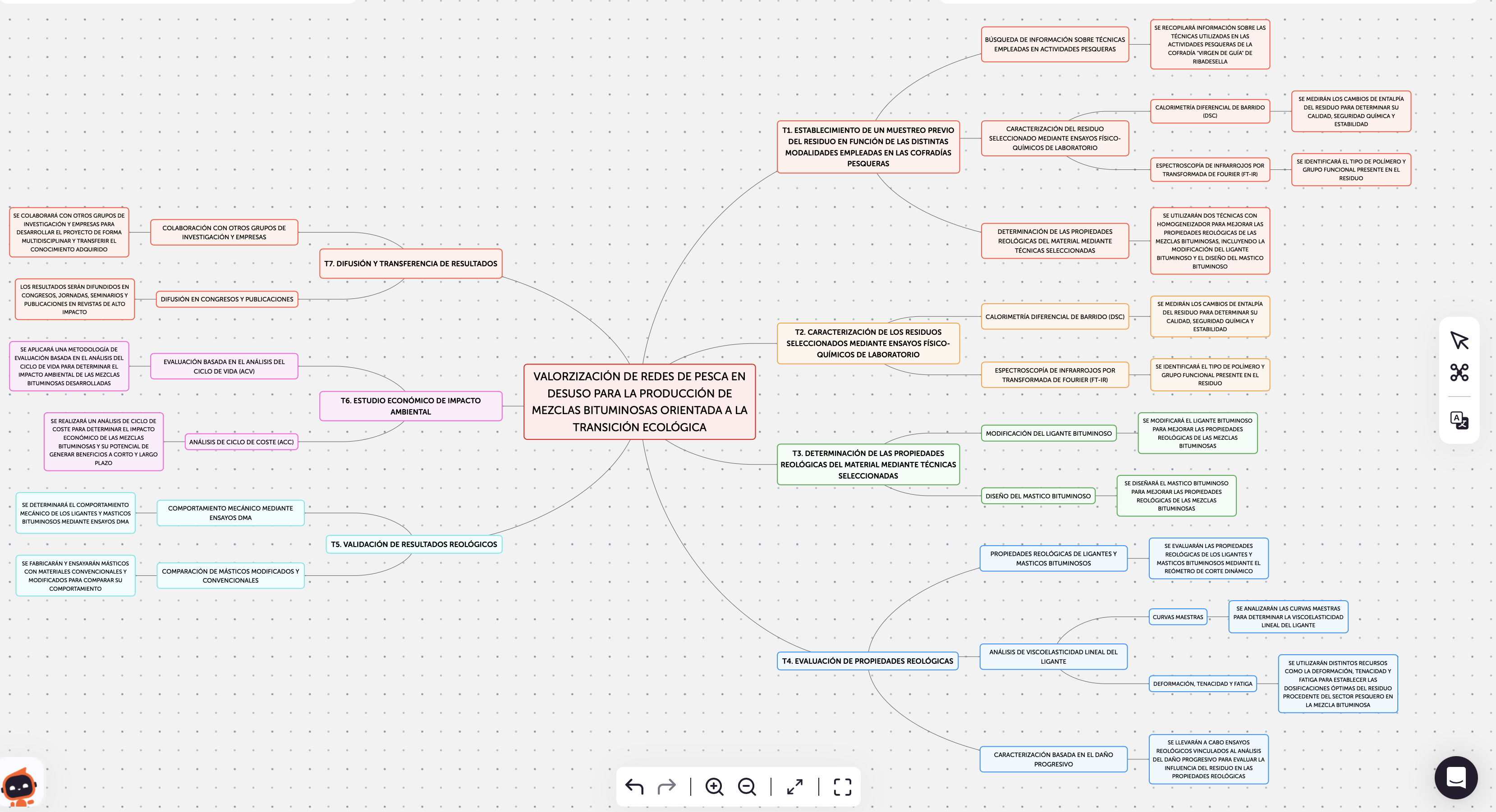
Task: Select the central topic node about redes de pesca
Action: pos(639,401)
